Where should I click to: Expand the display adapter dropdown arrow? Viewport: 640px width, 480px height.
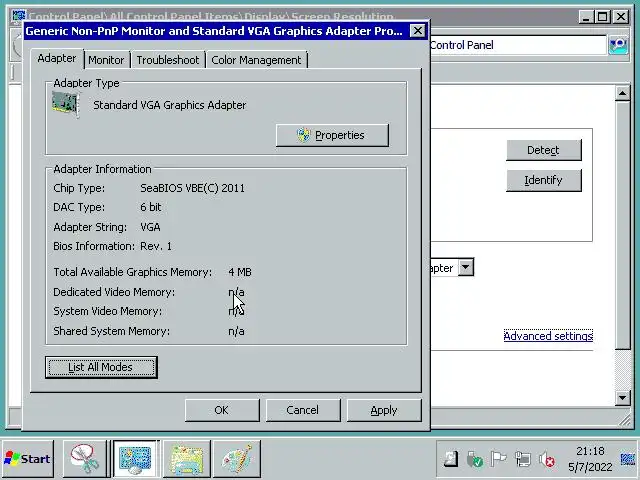tap(466, 267)
